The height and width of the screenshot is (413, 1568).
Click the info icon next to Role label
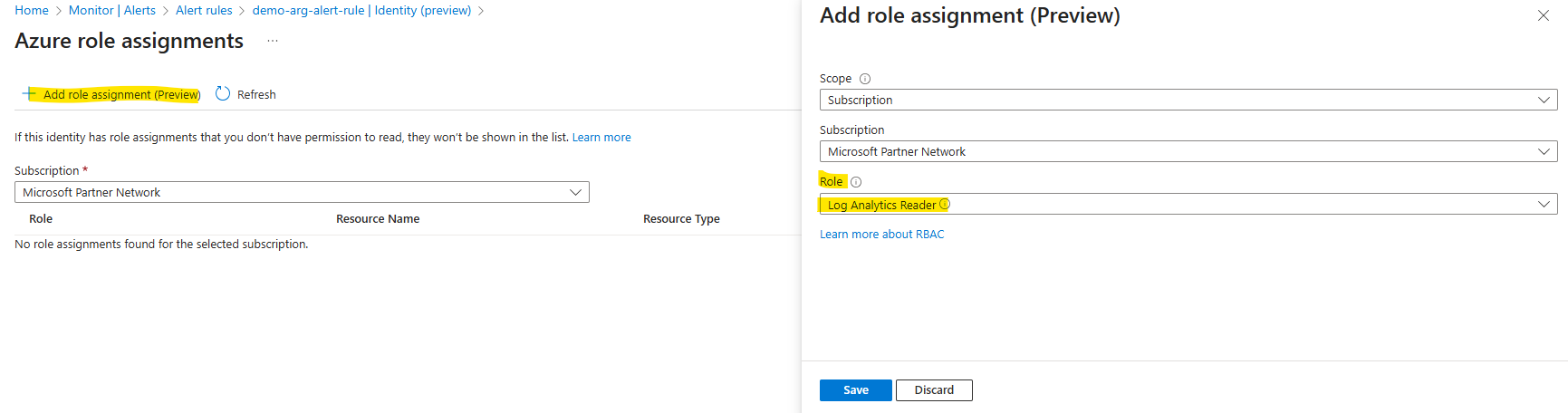tap(856, 182)
